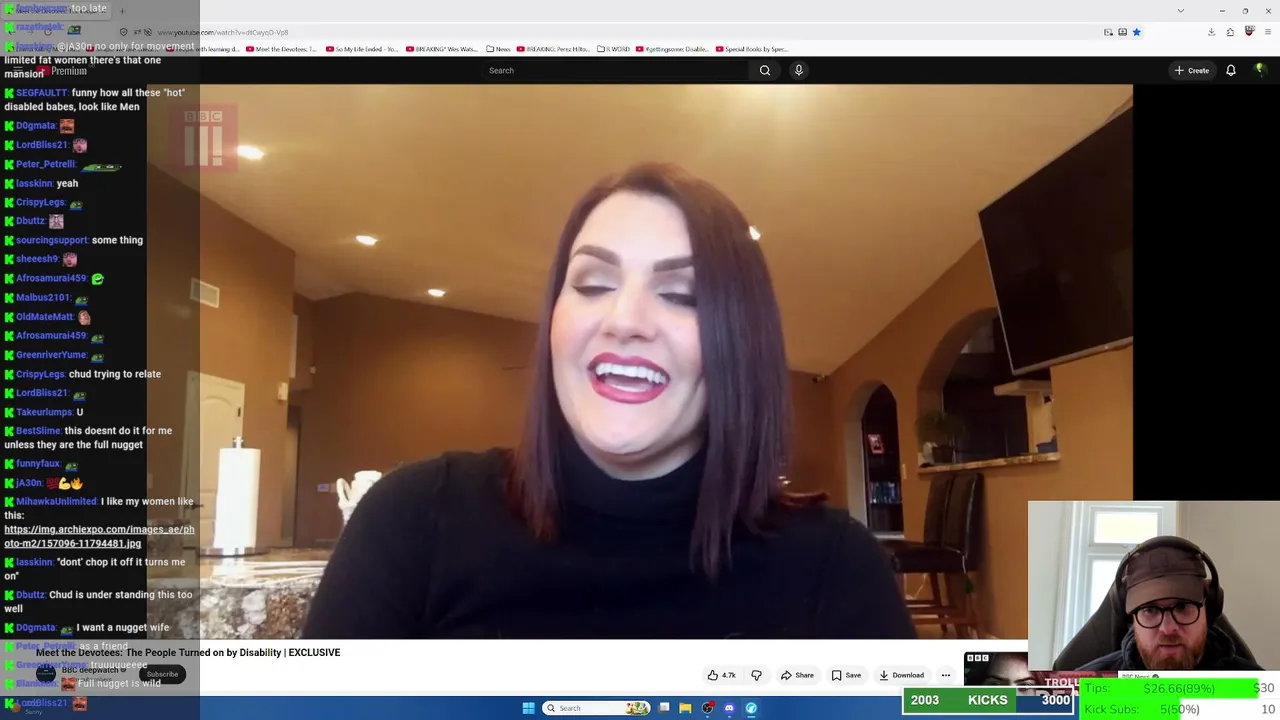The width and height of the screenshot is (1280, 720).
Task: Click the KICKS goal progress bar
Action: tap(988, 700)
